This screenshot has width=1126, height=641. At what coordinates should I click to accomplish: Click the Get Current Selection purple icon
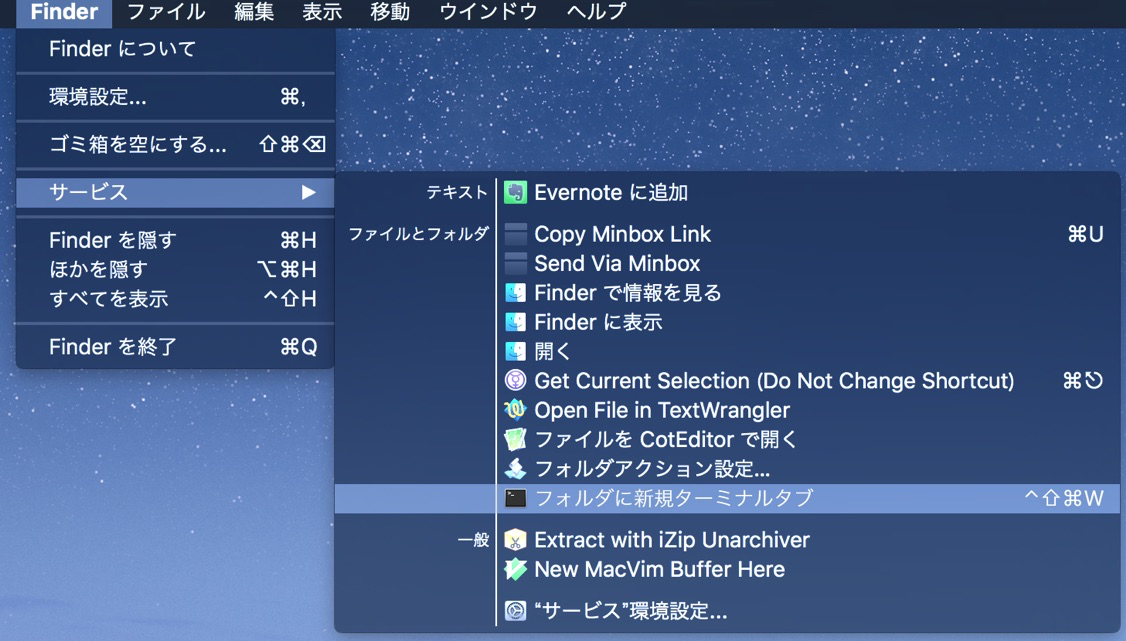(515, 380)
